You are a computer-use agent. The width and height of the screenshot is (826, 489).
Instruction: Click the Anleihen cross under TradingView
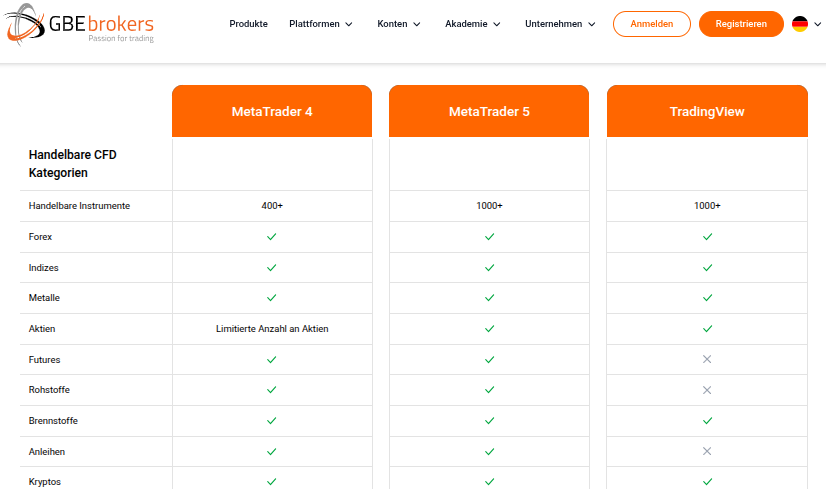[x=707, y=452]
